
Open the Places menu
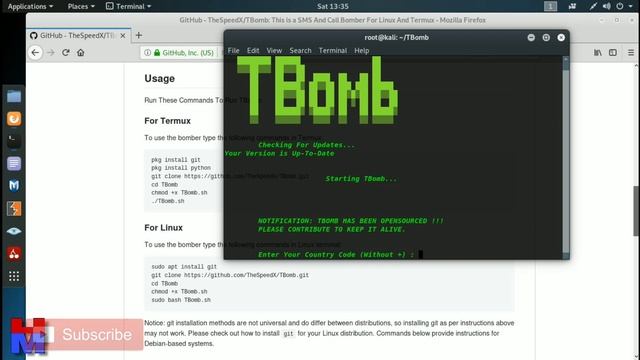pyautogui.click(x=81, y=6)
